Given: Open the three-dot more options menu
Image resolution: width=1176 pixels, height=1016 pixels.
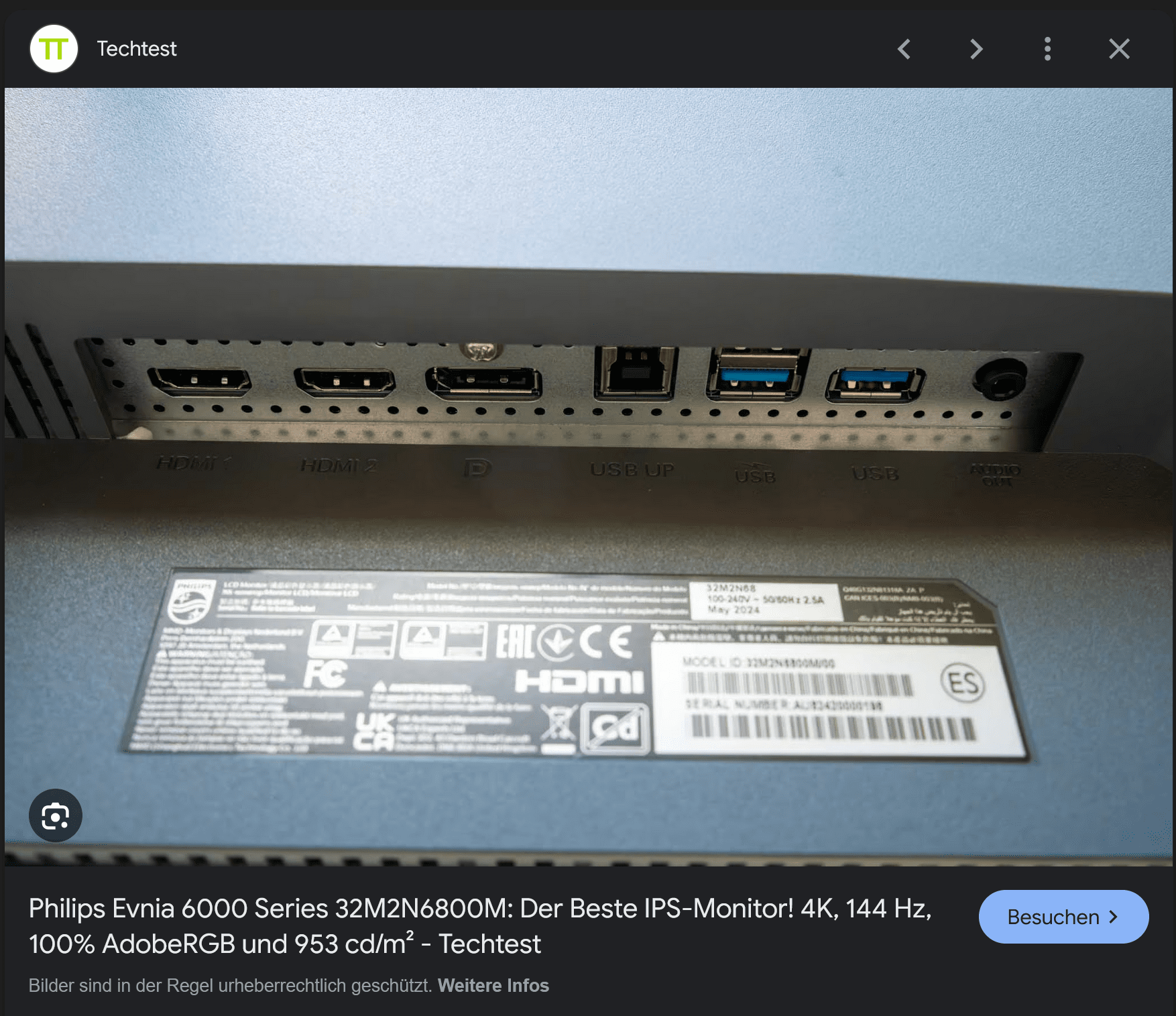Looking at the screenshot, I should click(1047, 49).
